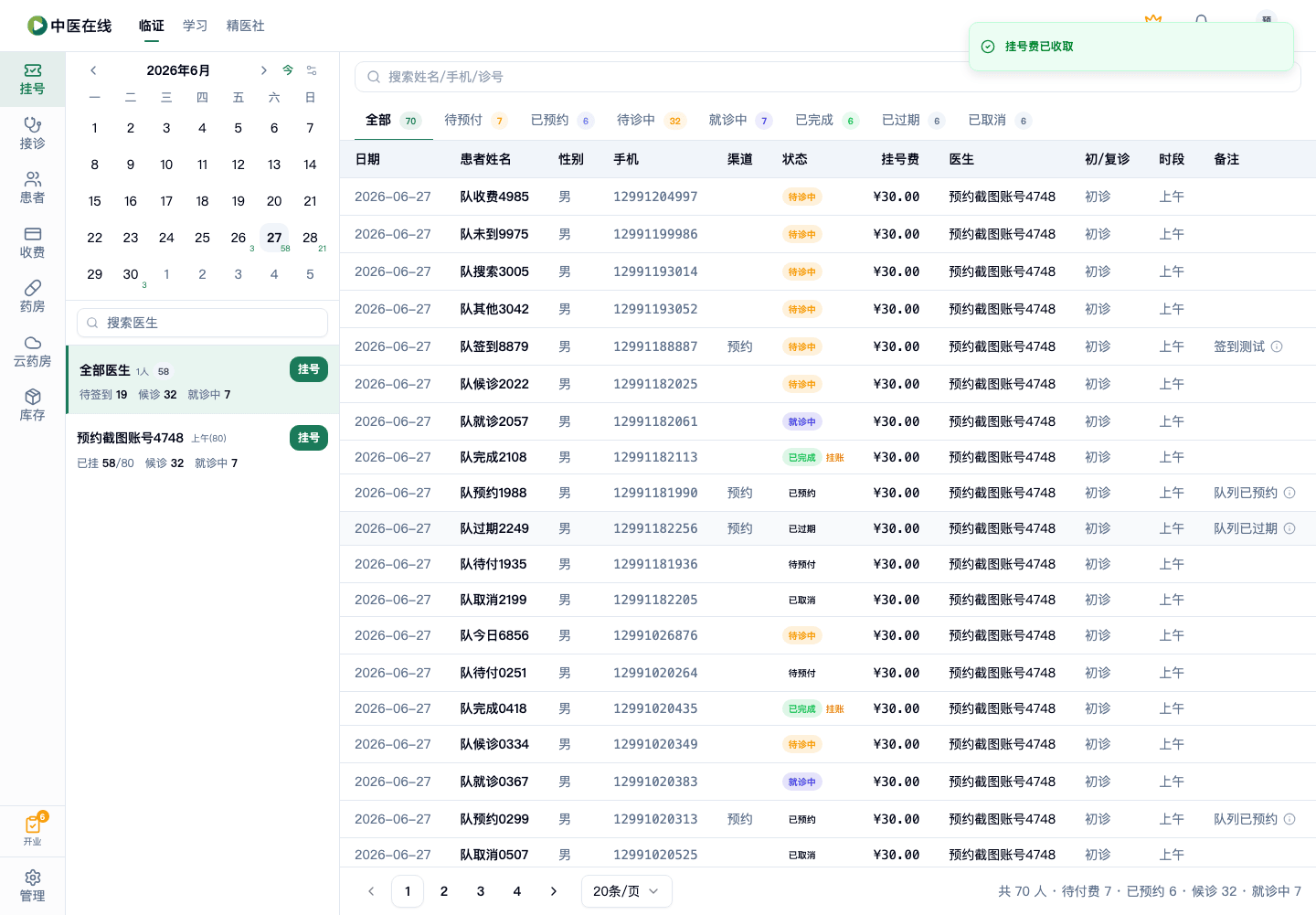Open patient row 队收费4985
This screenshot has width=1316, height=915.
[x=828, y=197]
